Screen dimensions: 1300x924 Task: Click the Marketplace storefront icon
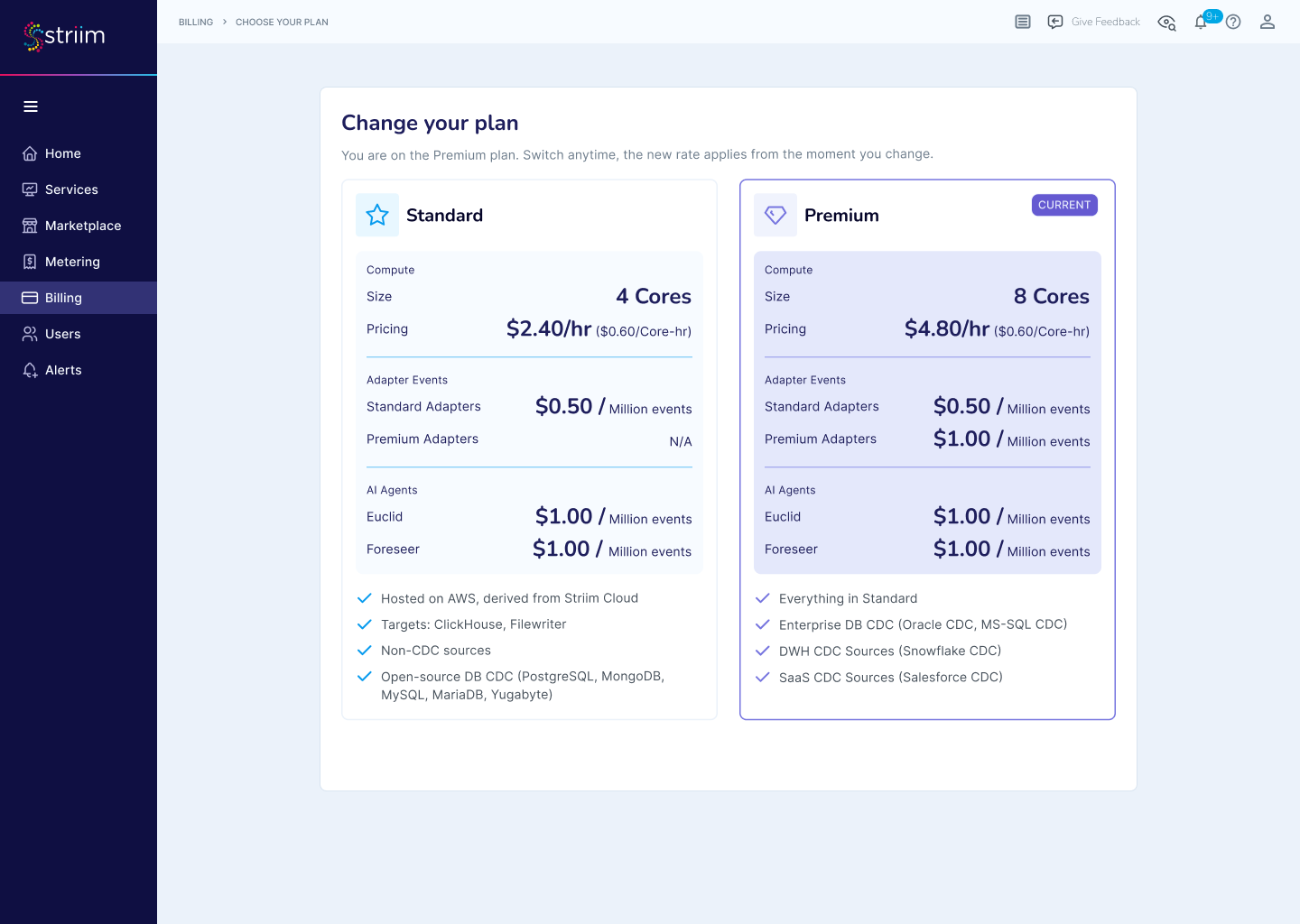pyautogui.click(x=30, y=226)
